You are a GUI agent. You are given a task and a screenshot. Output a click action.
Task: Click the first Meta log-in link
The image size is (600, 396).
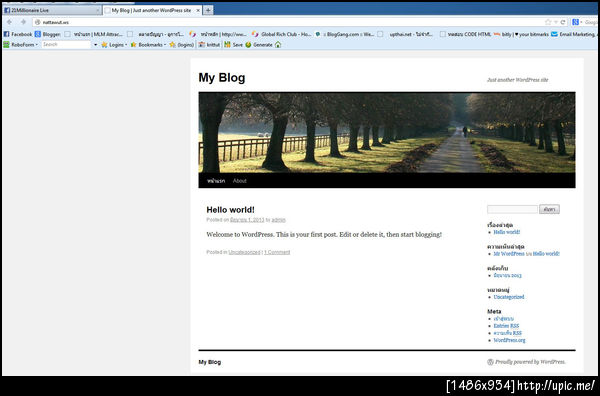pyautogui.click(x=504, y=319)
